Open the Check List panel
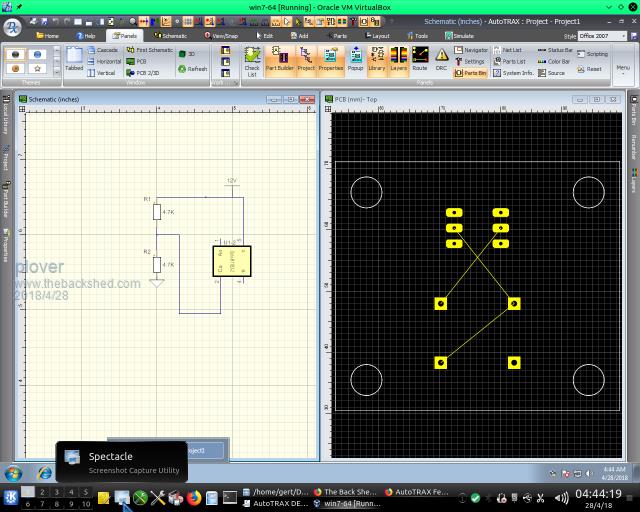The width and height of the screenshot is (640, 512). pos(252,60)
